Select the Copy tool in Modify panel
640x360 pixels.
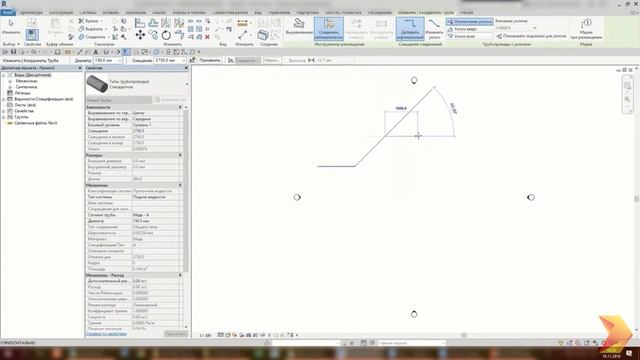point(153,35)
